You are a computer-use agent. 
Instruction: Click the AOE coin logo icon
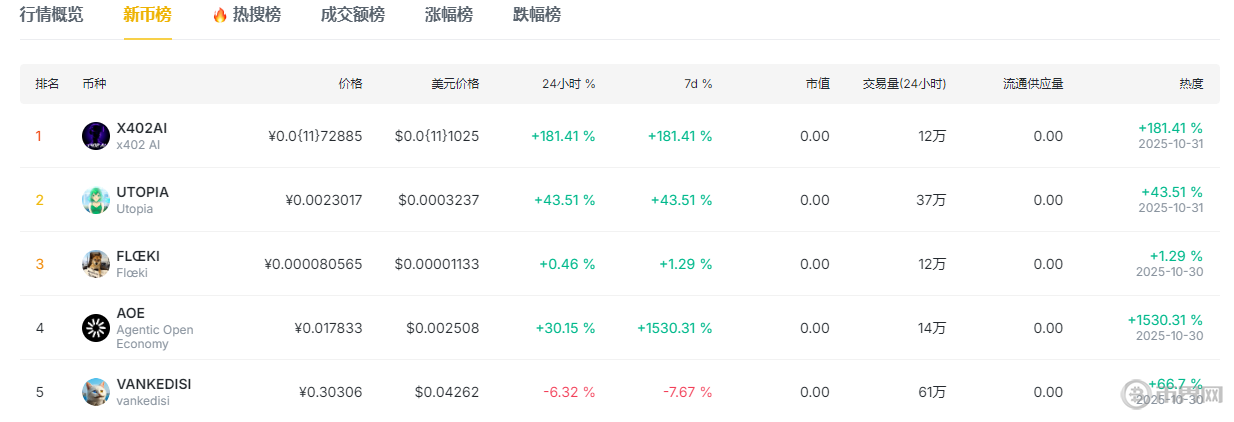pos(95,328)
